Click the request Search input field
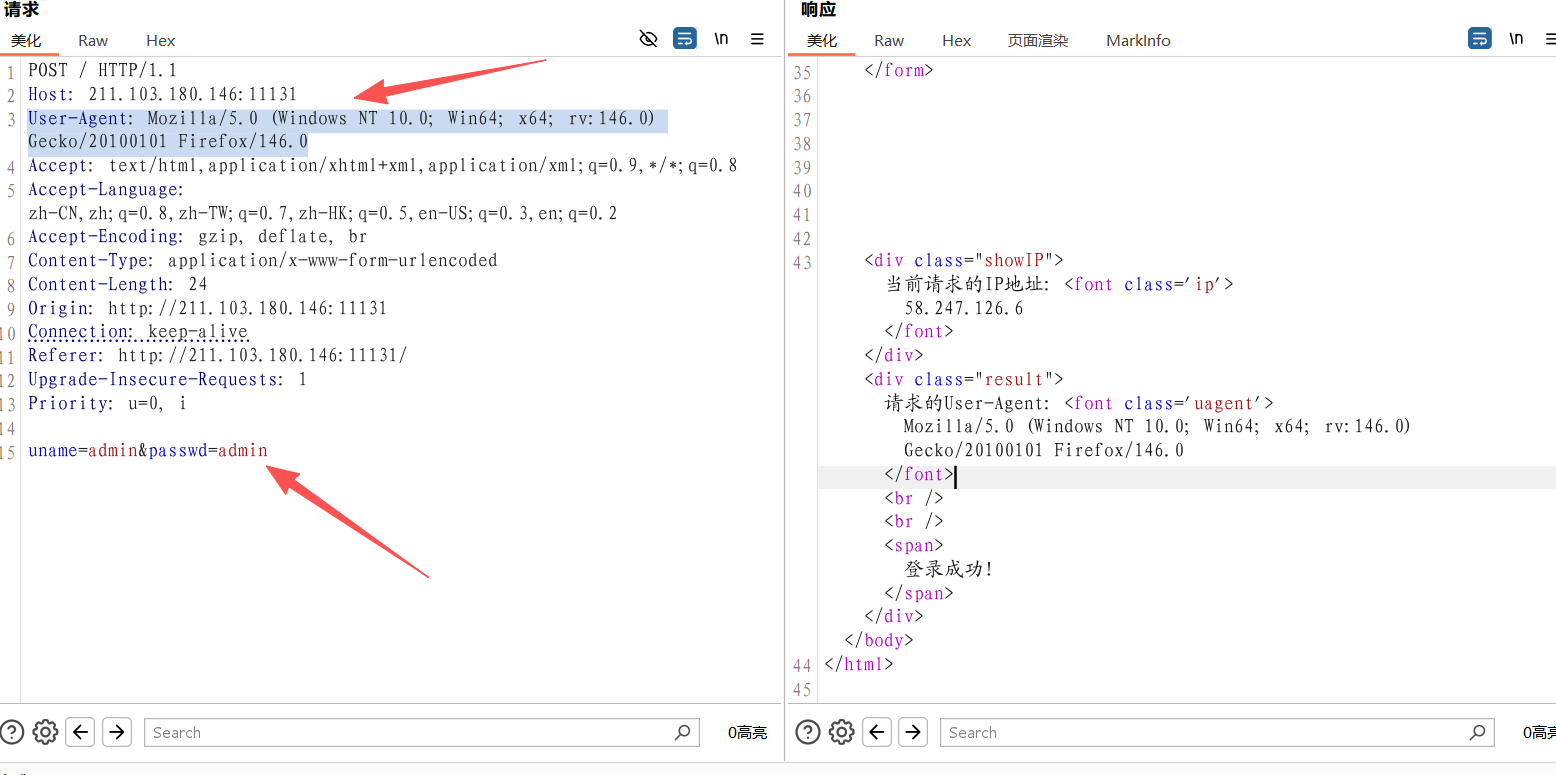 click(x=410, y=732)
